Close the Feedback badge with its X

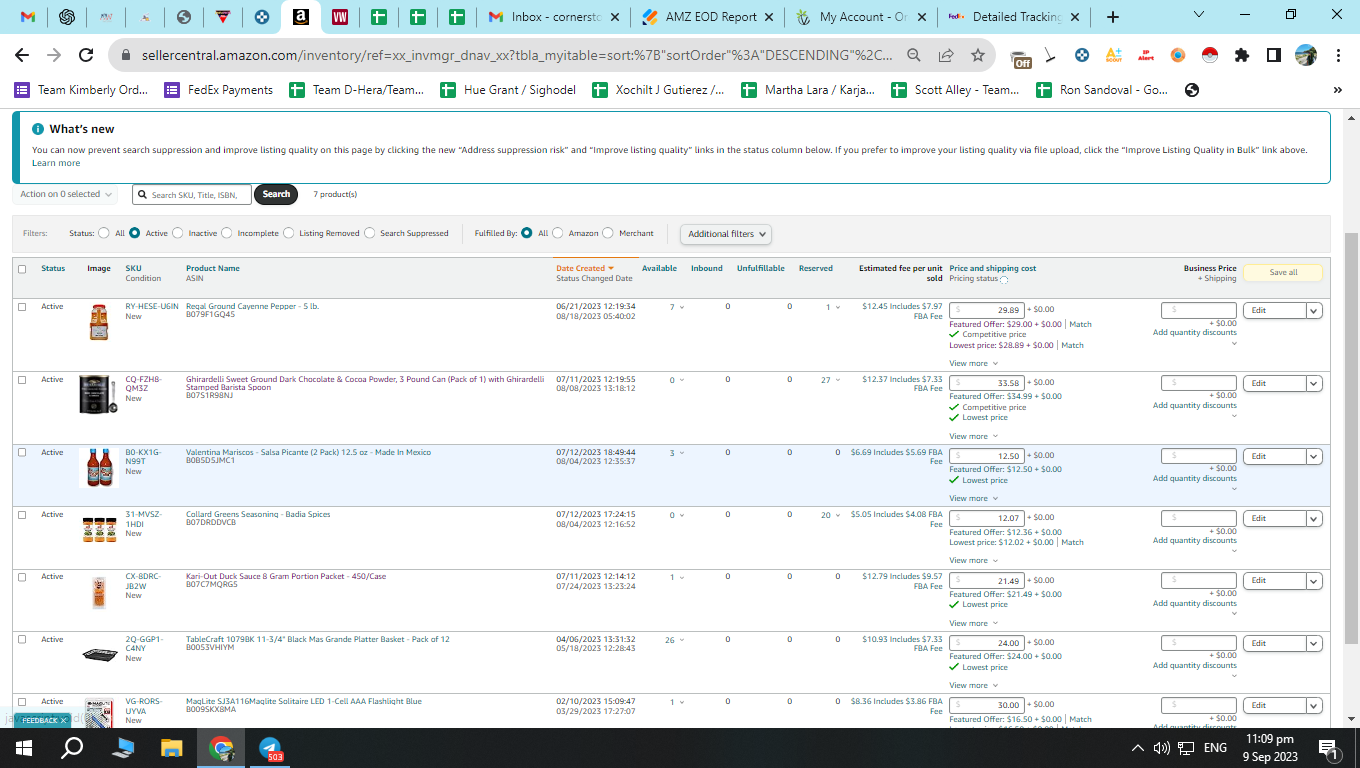63,720
